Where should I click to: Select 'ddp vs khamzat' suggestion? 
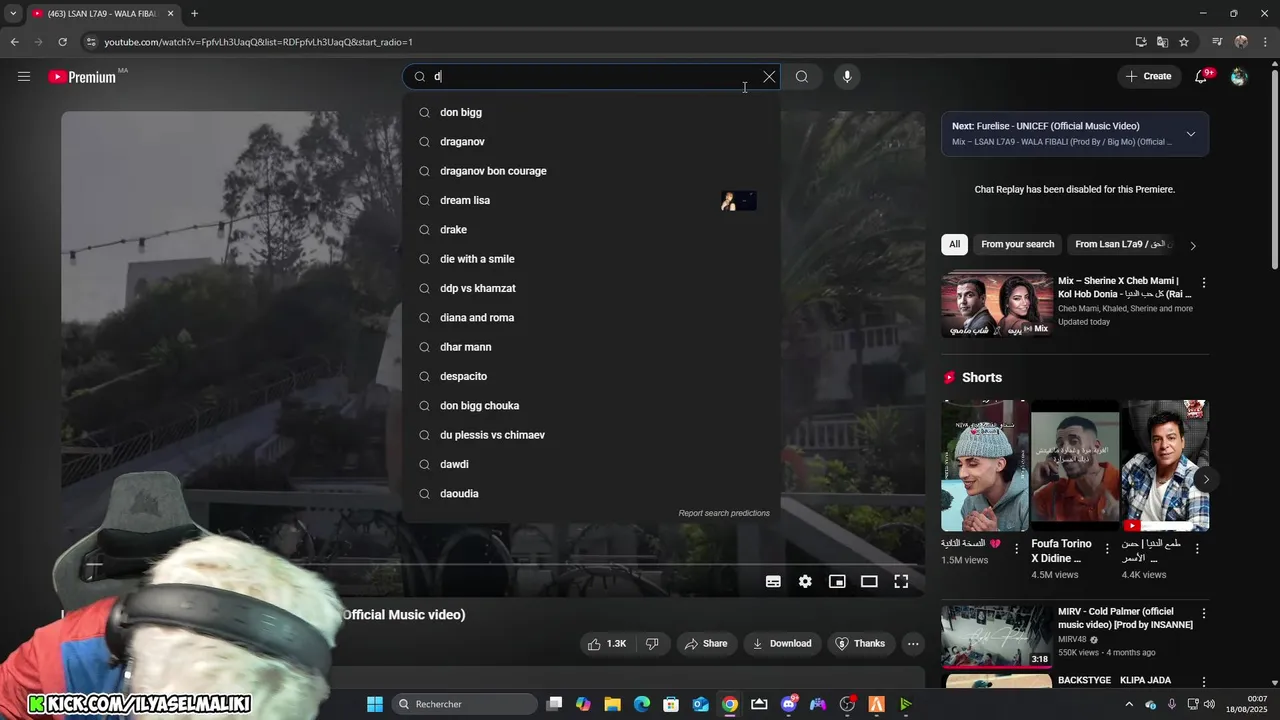click(x=591, y=288)
